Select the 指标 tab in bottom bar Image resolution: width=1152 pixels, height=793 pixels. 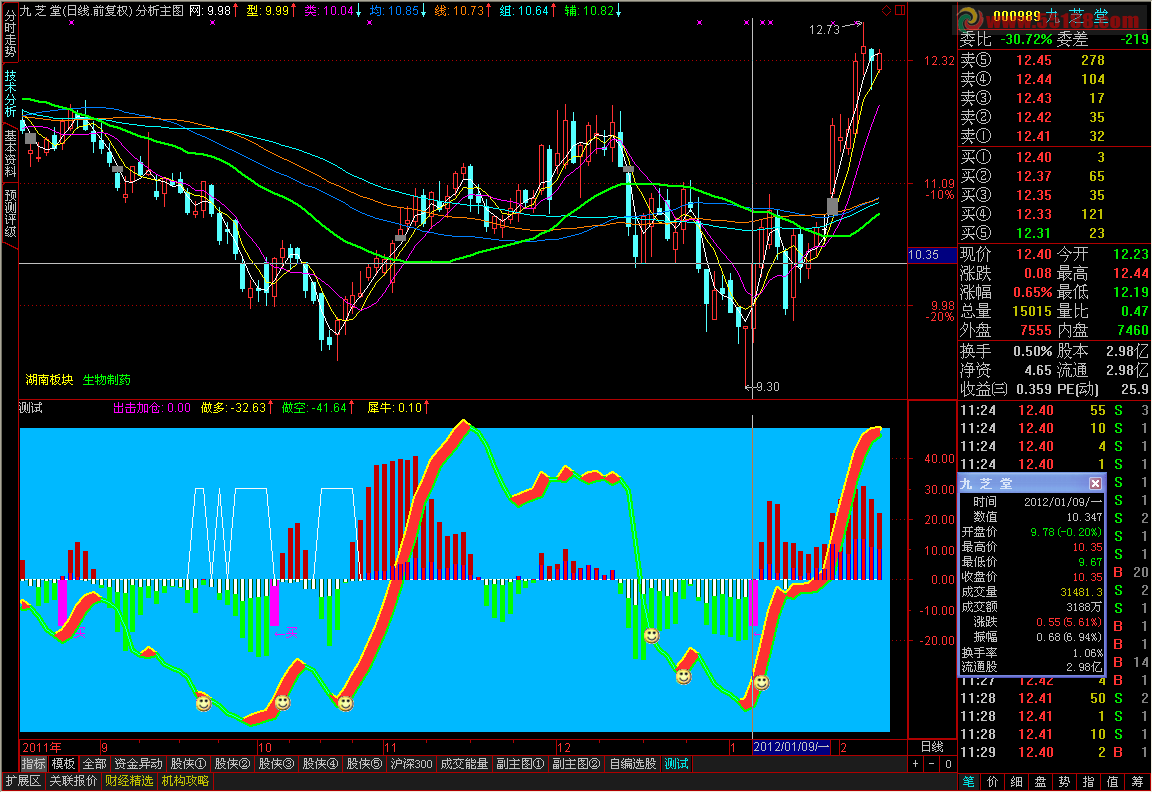point(33,764)
